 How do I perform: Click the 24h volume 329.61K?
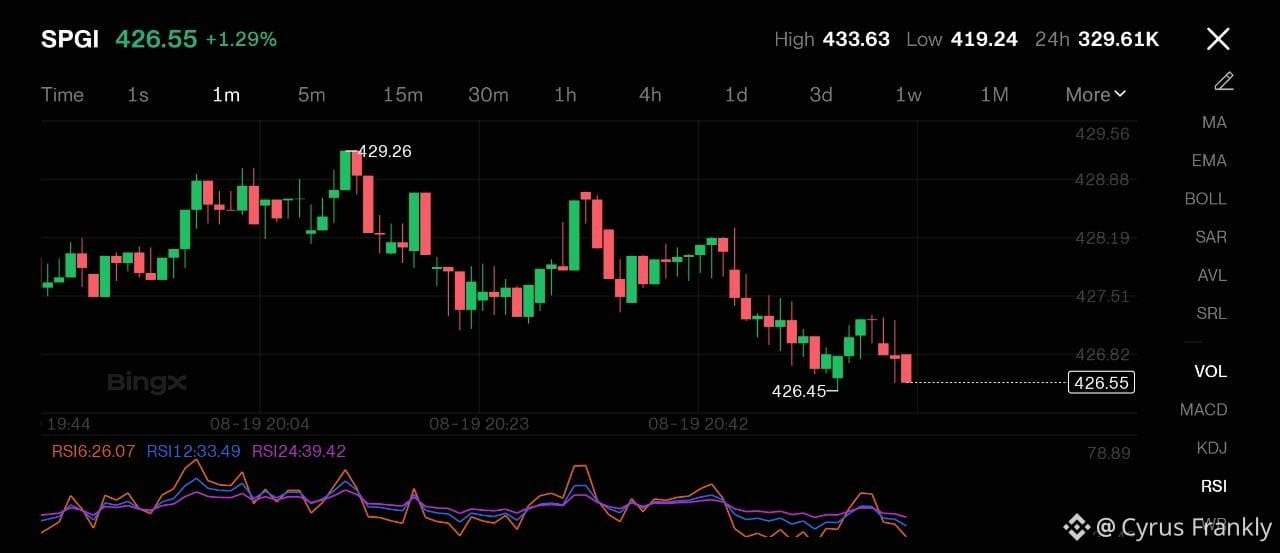[1118, 40]
